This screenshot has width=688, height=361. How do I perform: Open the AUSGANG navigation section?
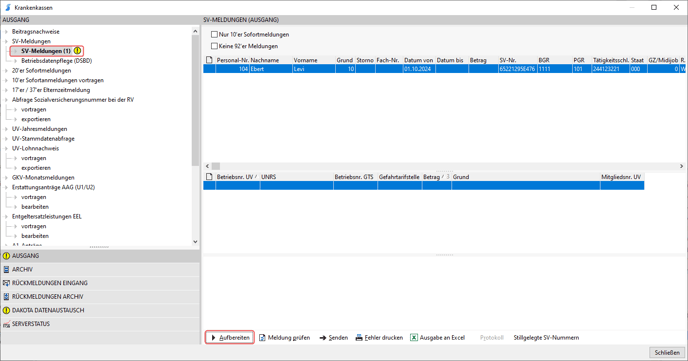pos(100,256)
